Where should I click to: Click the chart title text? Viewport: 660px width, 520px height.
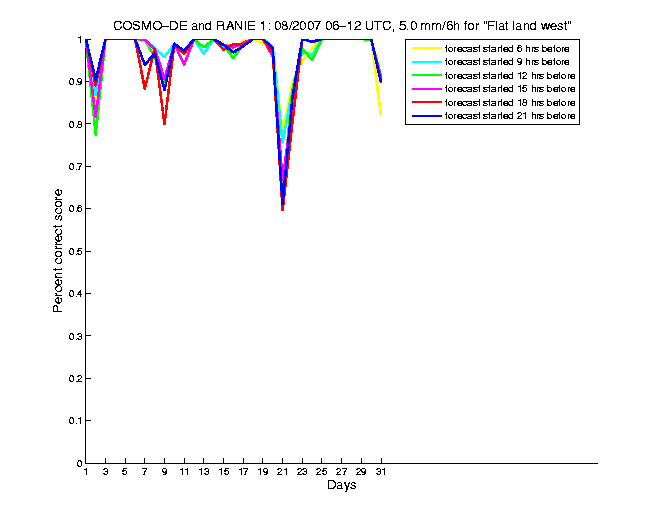coord(342,26)
